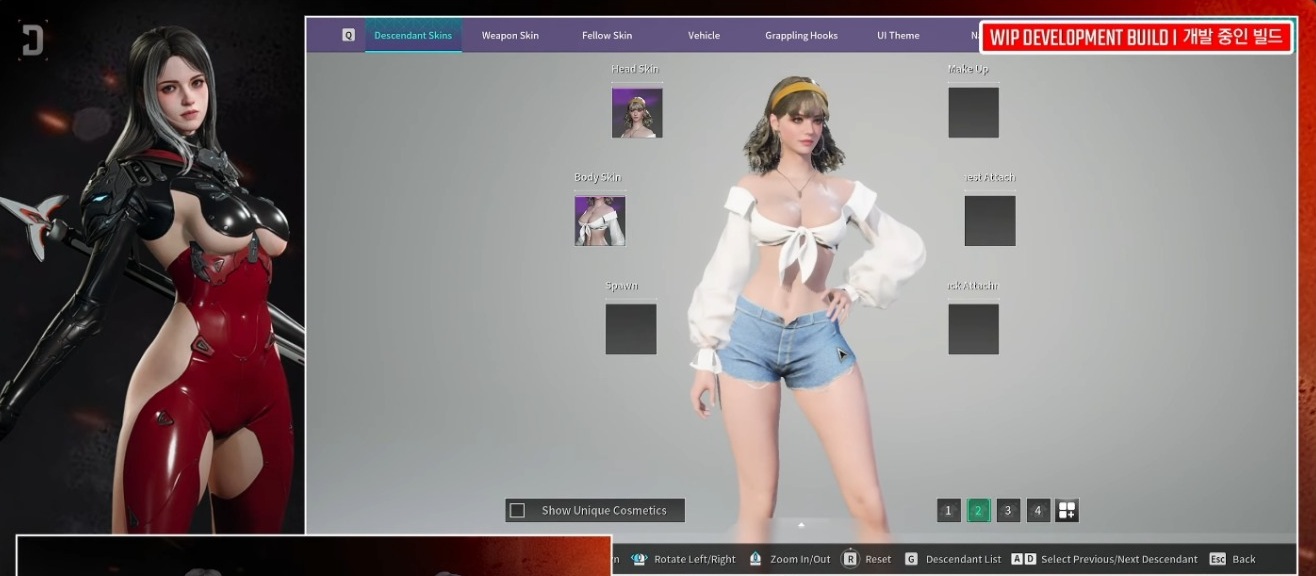
Task: Click the Rotate Left/Right mouse icon
Action: 639,559
